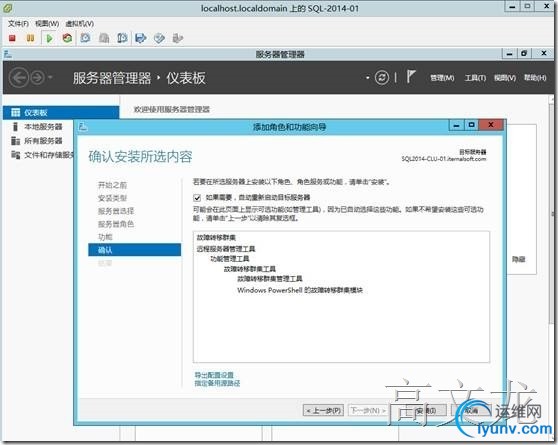558x445 pixels.
Task: Click the USB device connect icon
Action: pos(178,38)
